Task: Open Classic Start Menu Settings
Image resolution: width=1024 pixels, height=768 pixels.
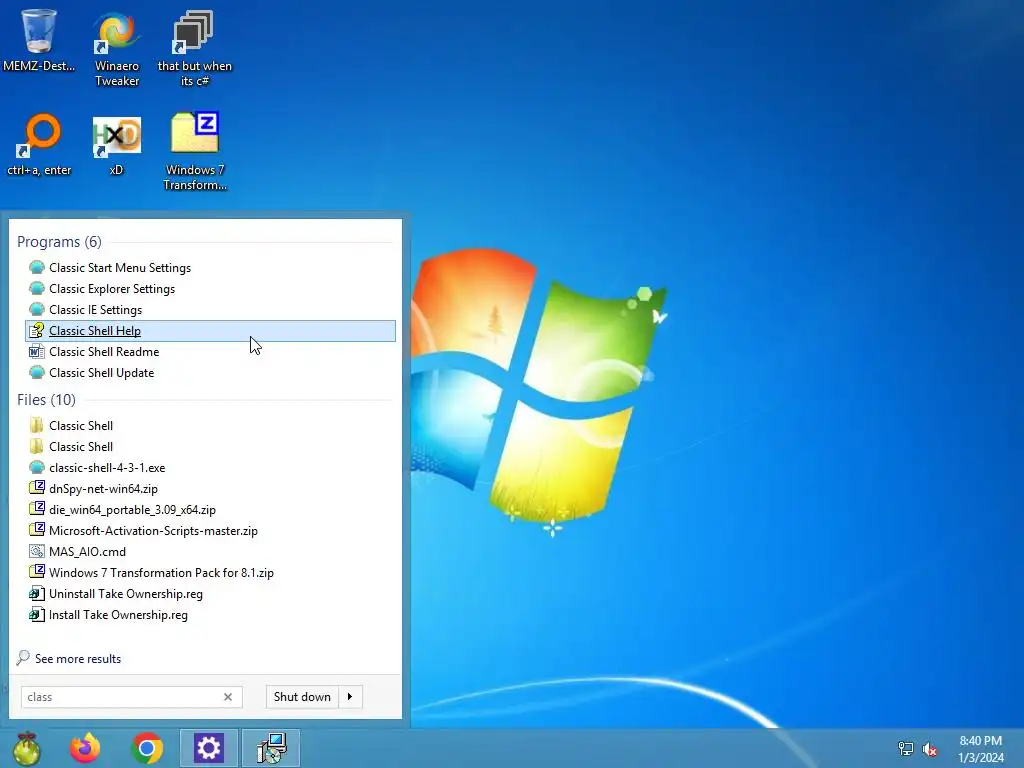Action: 210,268
